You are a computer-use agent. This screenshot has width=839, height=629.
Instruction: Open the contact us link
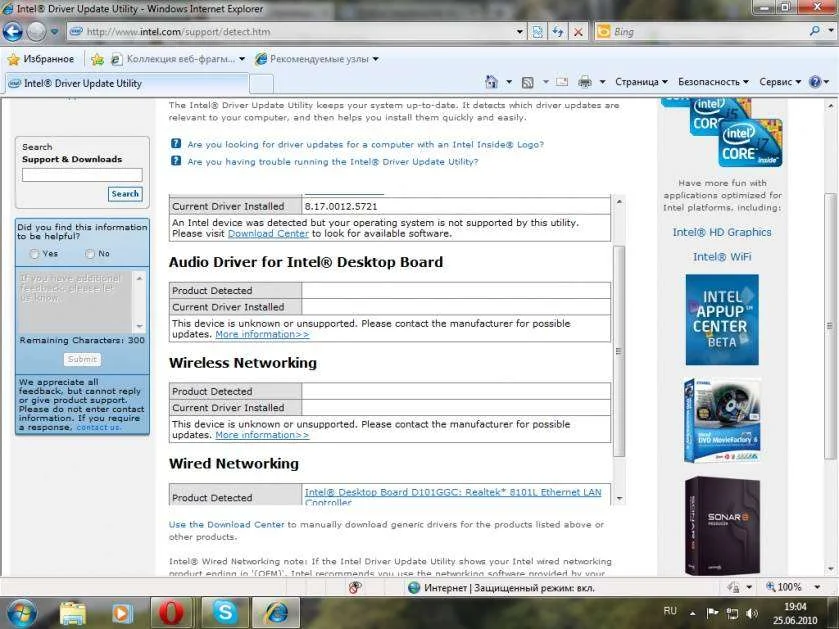[x=98, y=427]
